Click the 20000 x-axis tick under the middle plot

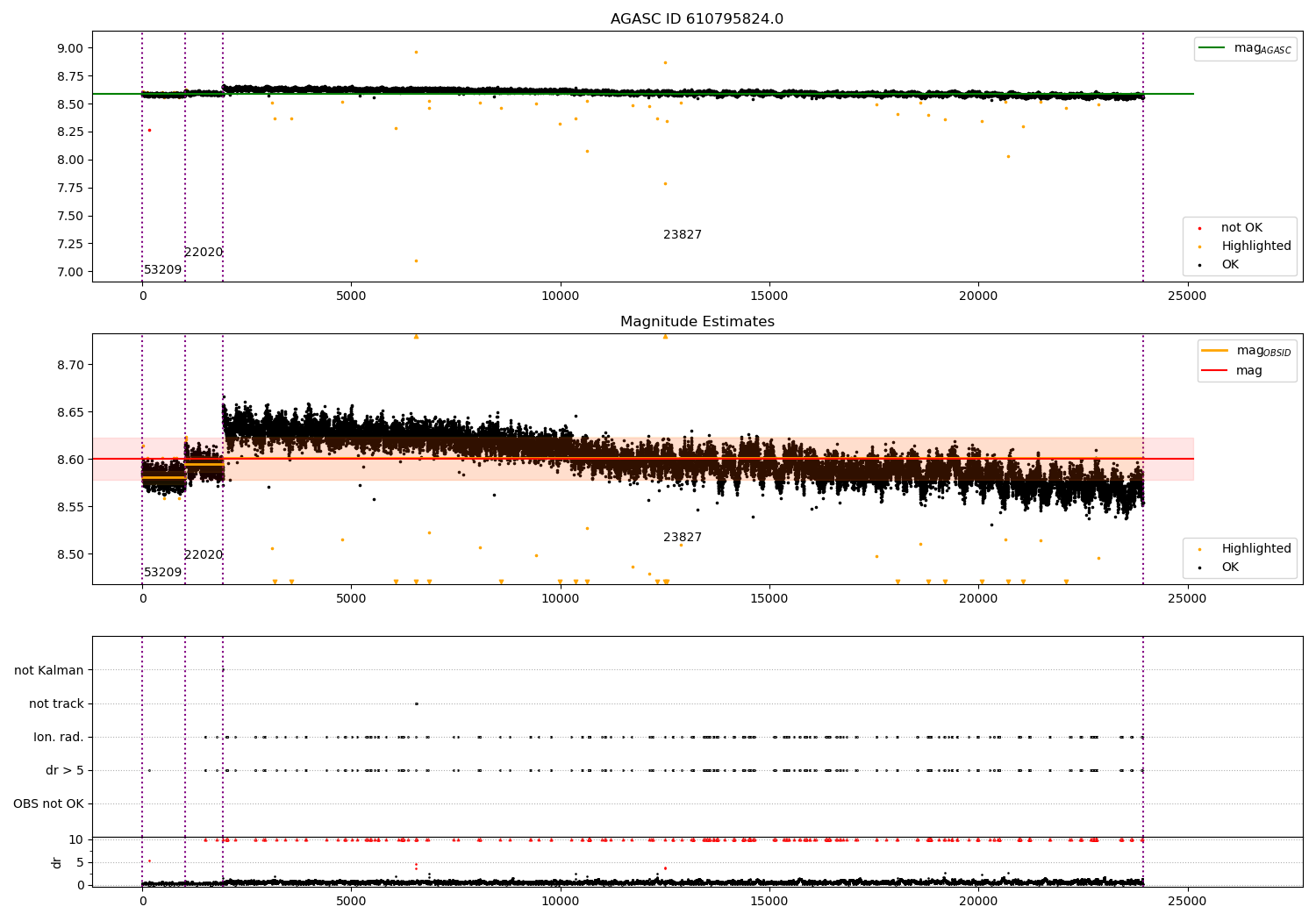click(978, 598)
